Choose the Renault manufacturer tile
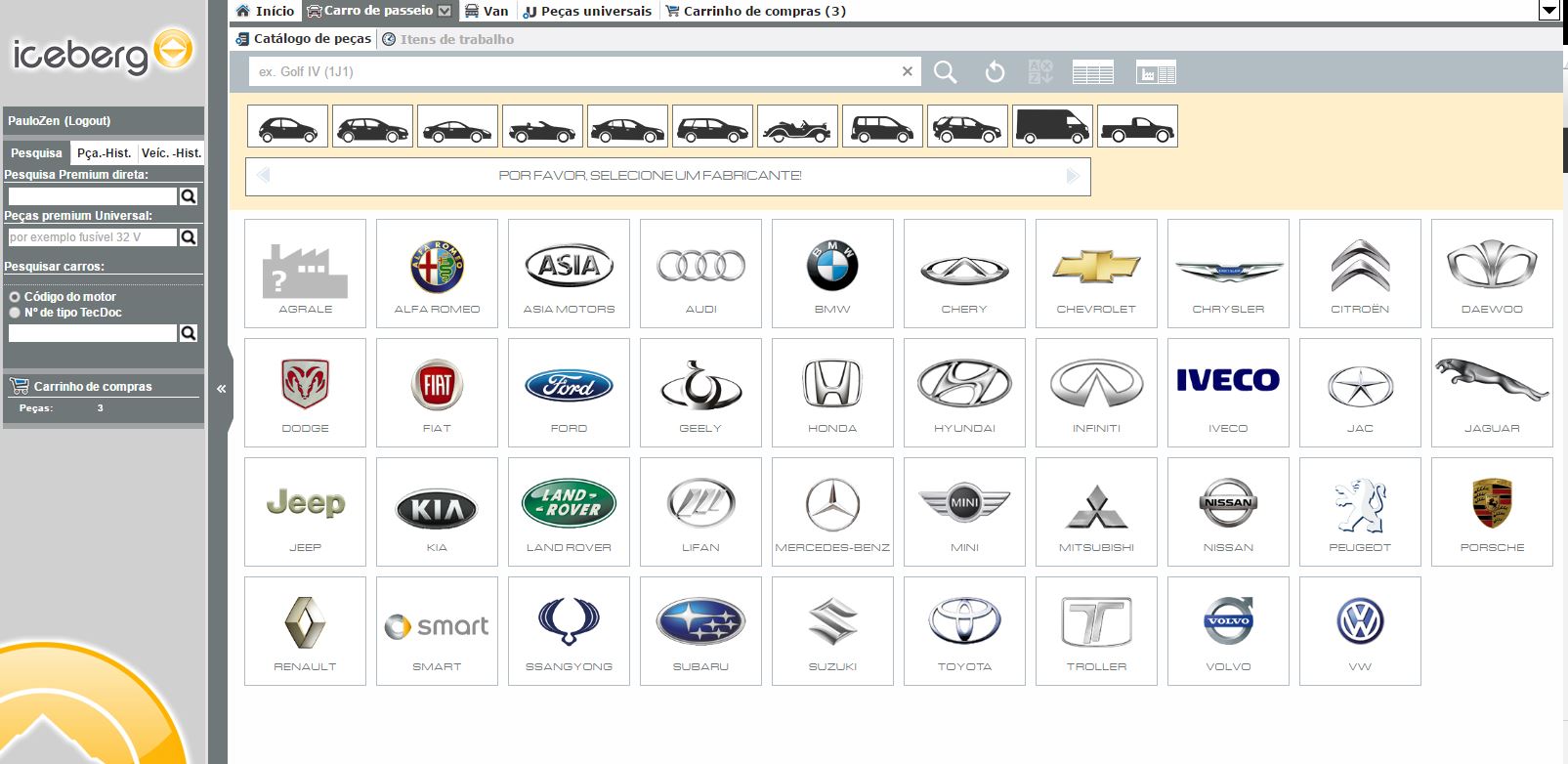Viewport: 1568px width, 764px height. click(305, 631)
